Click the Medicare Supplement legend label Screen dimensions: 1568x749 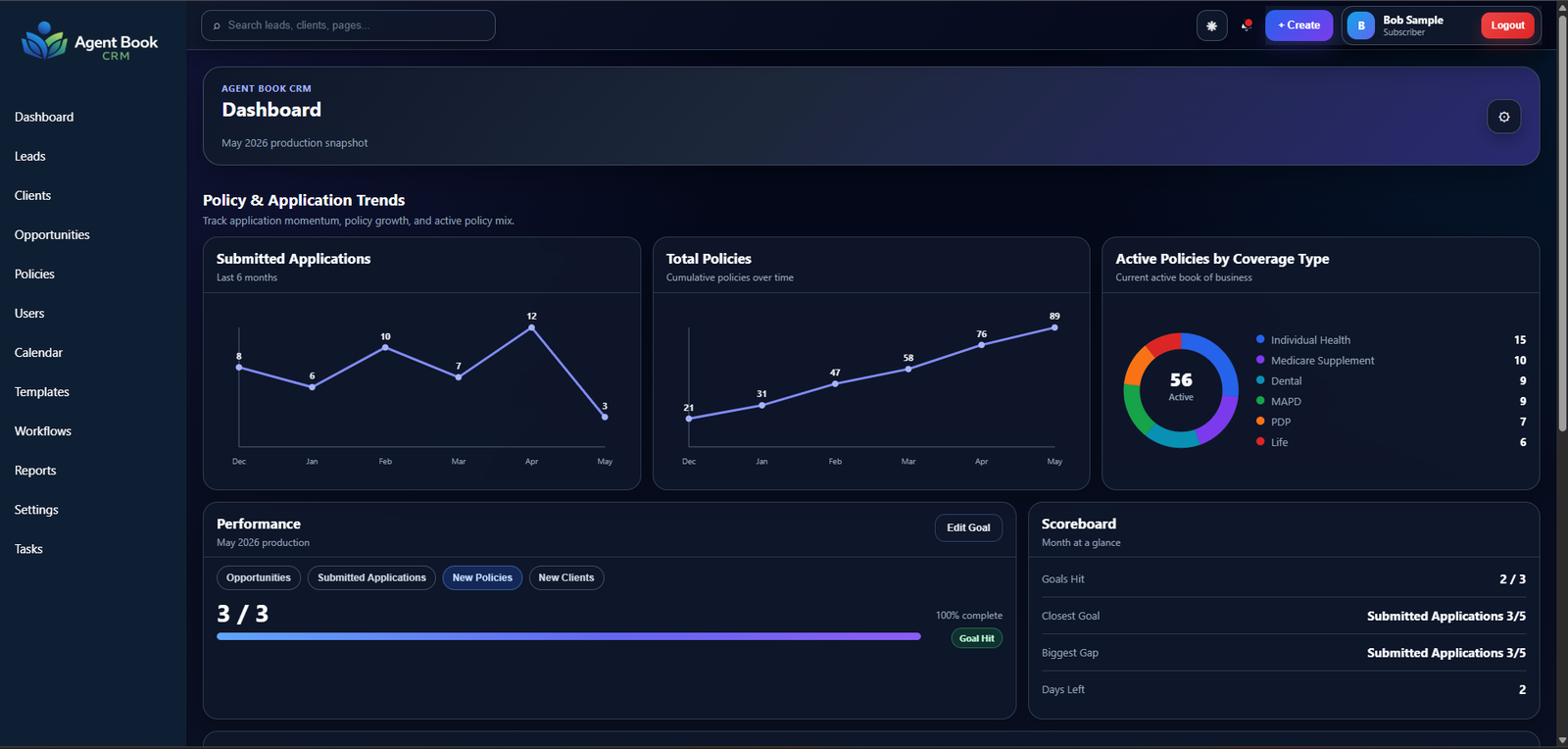(x=1323, y=361)
